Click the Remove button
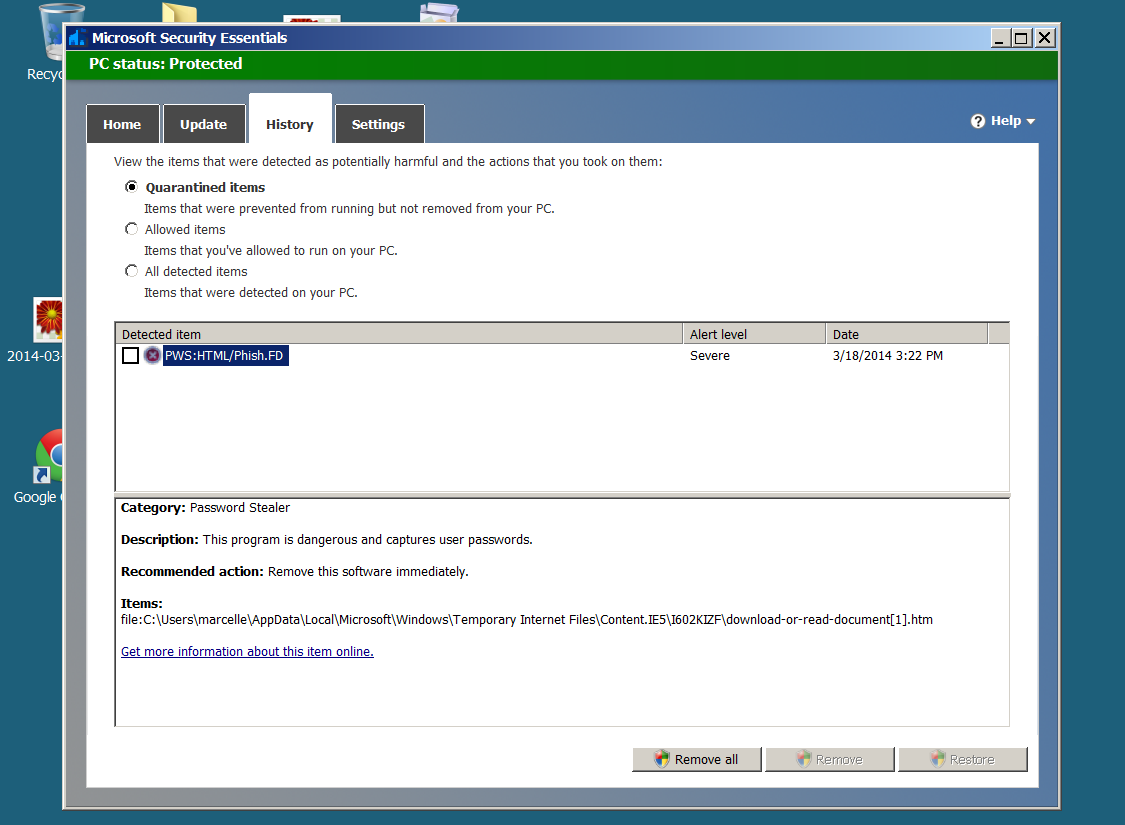The width and height of the screenshot is (1125, 825). (830, 759)
